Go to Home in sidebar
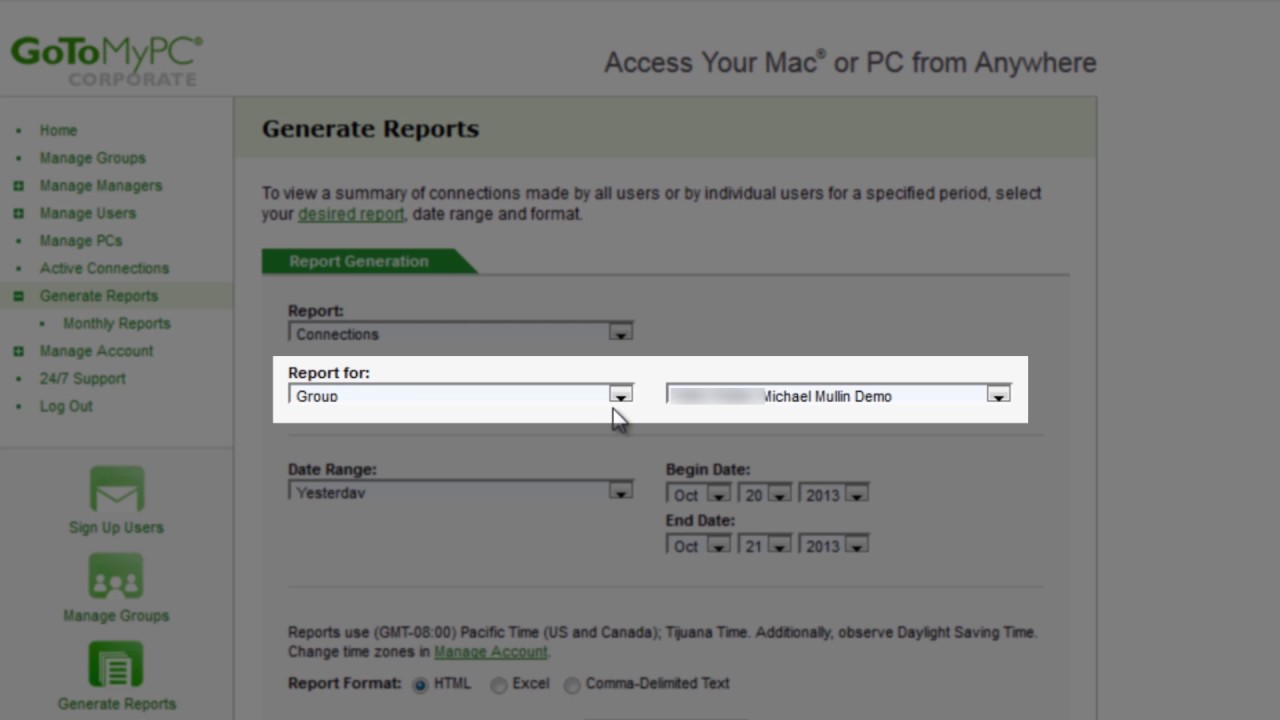The height and width of the screenshot is (720, 1280). tap(58, 130)
